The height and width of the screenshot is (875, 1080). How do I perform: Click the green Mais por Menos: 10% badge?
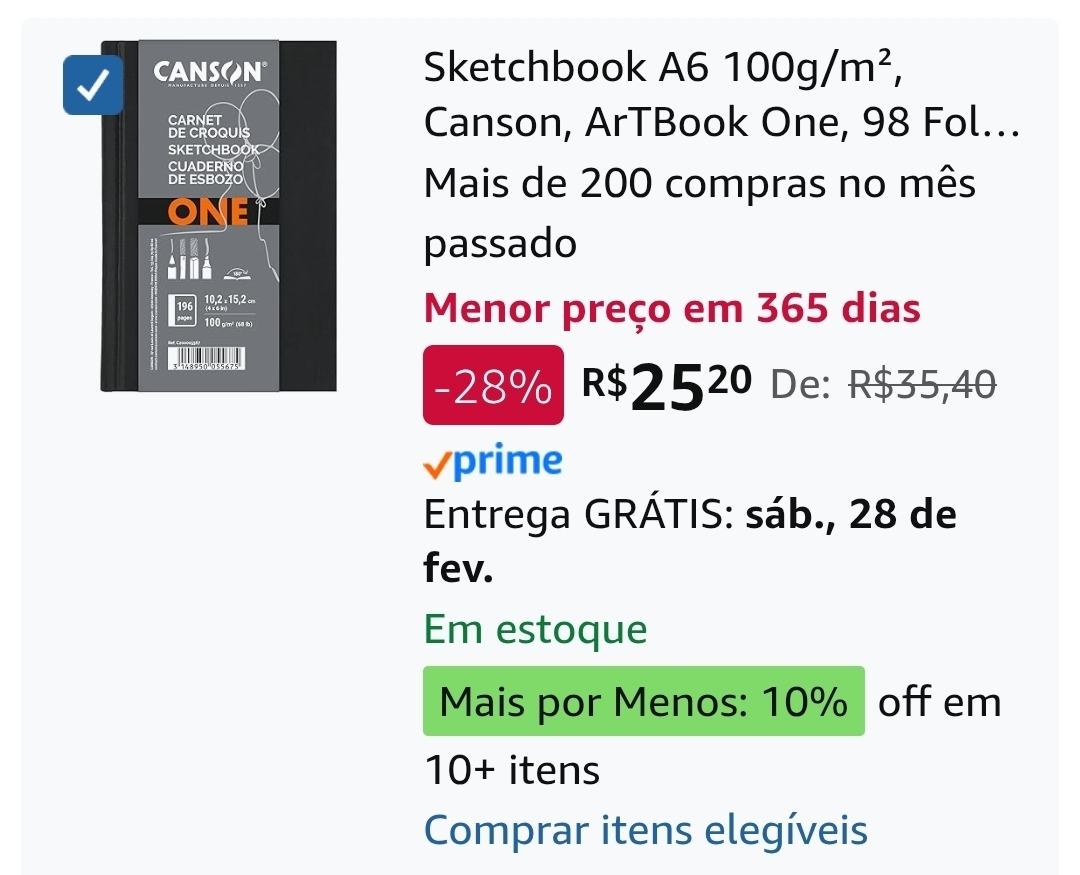643,702
